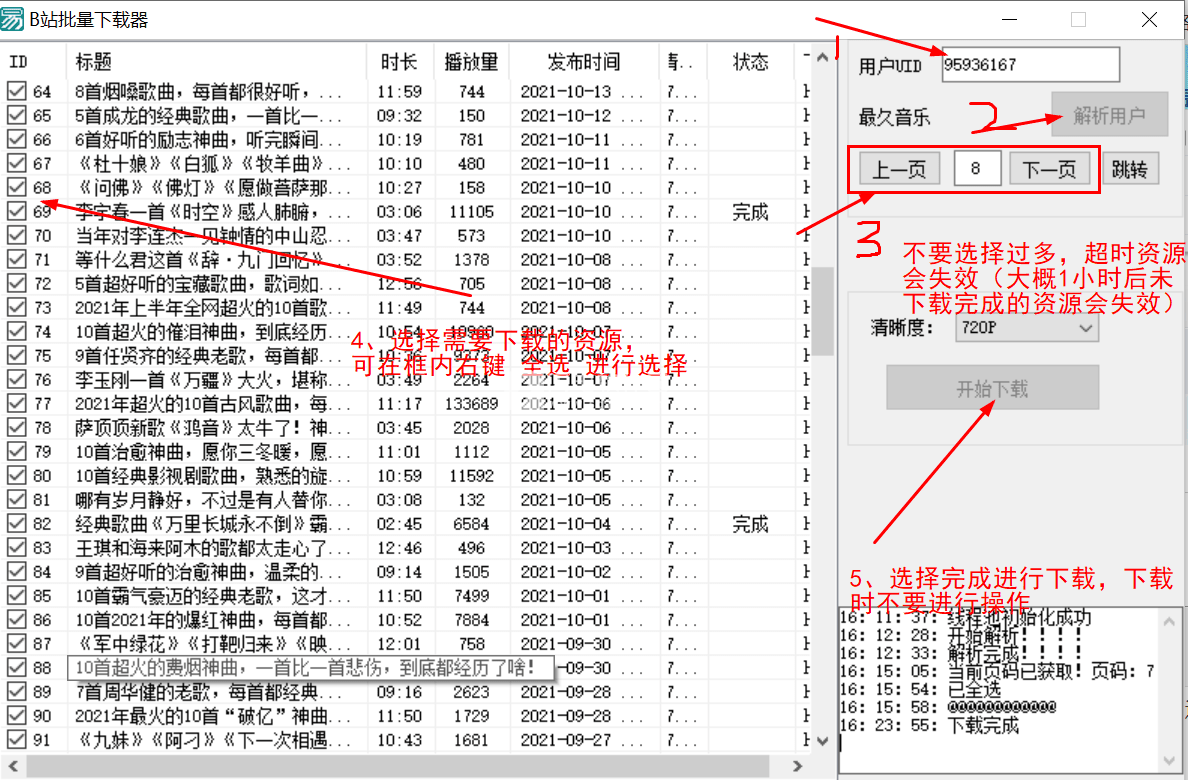The height and width of the screenshot is (780, 1188).
Task: Select the row 《九妹》《阿刁》
Action: click(x=405, y=740)
